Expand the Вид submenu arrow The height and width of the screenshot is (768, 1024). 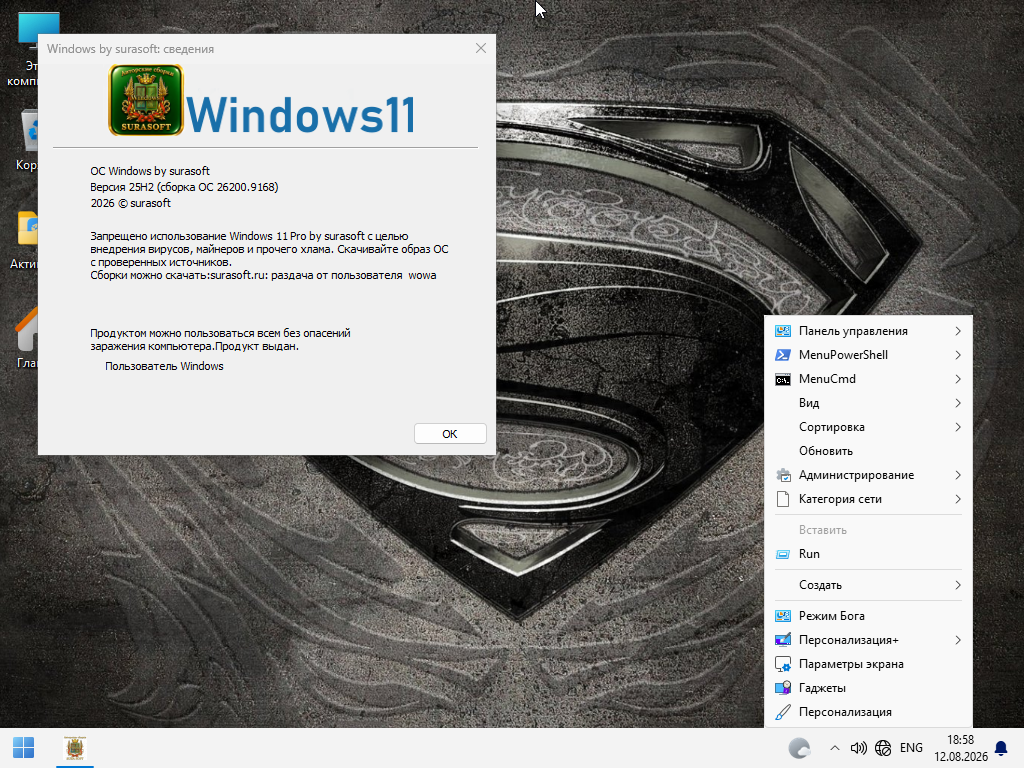pos(957,404)
